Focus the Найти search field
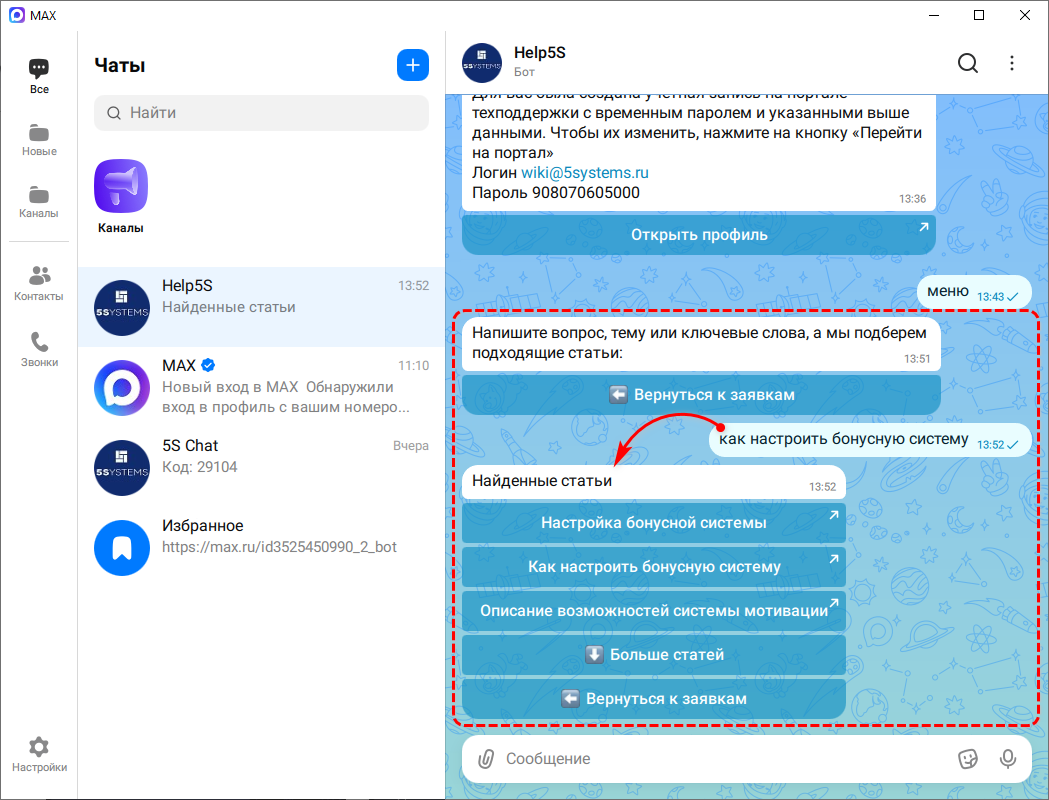This screenshot has height=800, width=1049. [x=262, y=112]
